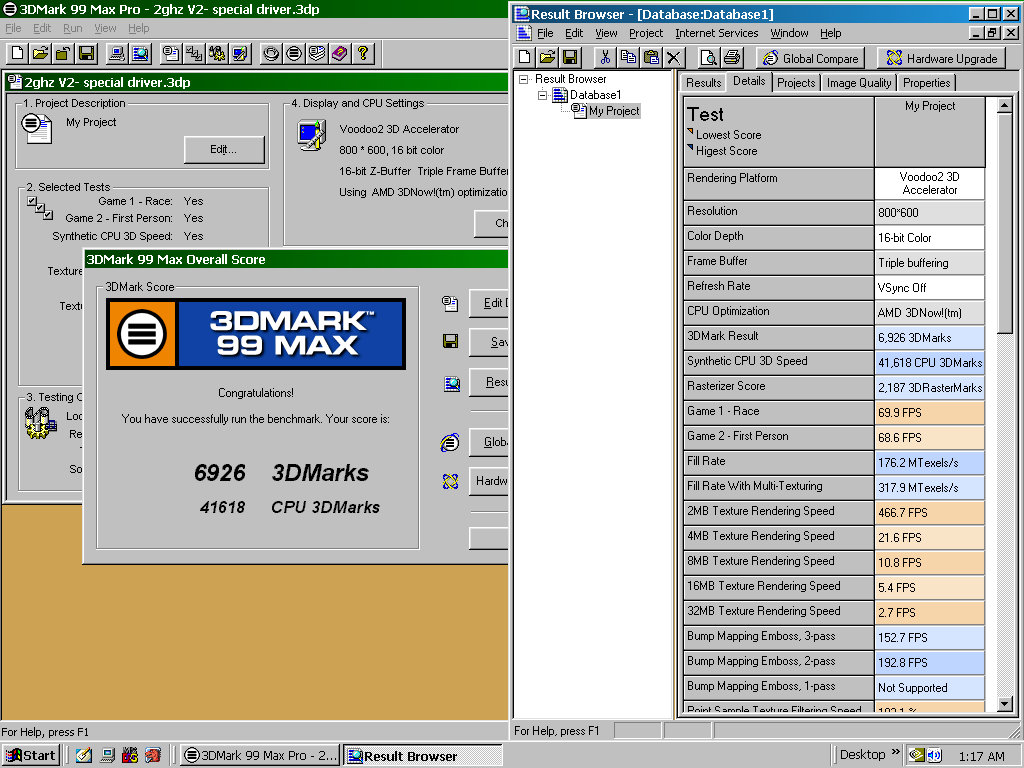Open the Image Quality tab
1024x768 pixels.
point(859,83)
